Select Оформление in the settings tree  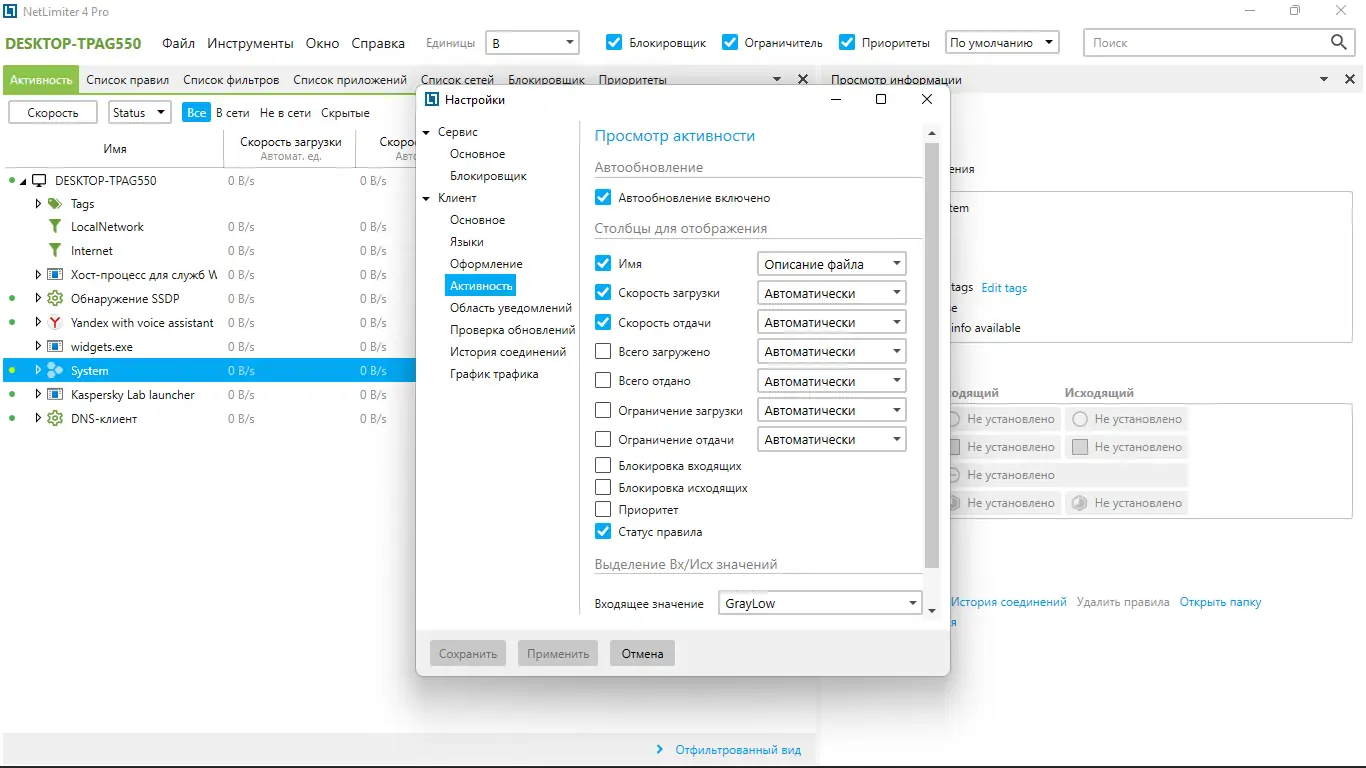(x=486, y=264)
